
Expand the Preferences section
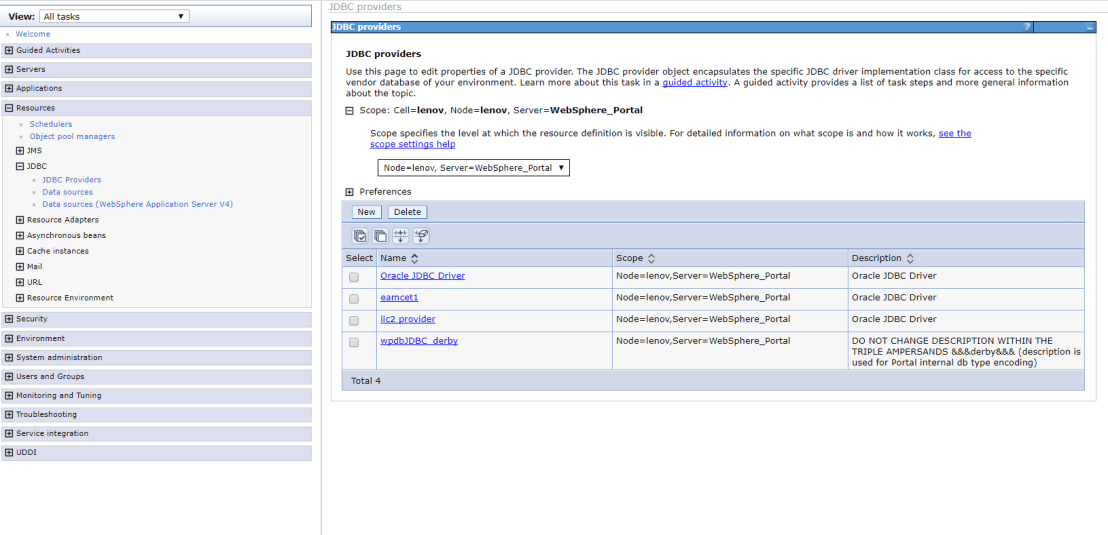tap(350, 192)
